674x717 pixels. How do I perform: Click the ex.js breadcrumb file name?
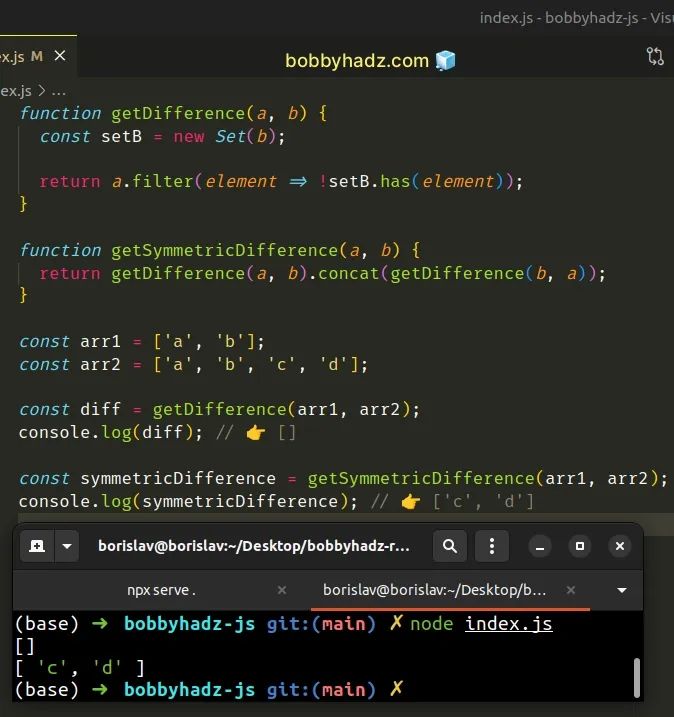[x=16, y=91]
